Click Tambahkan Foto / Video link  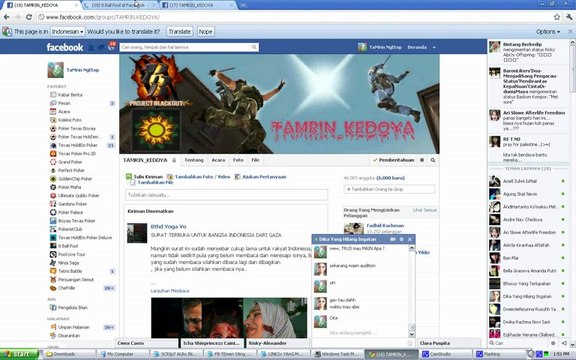pyautogui.click(x=202, y=177)
